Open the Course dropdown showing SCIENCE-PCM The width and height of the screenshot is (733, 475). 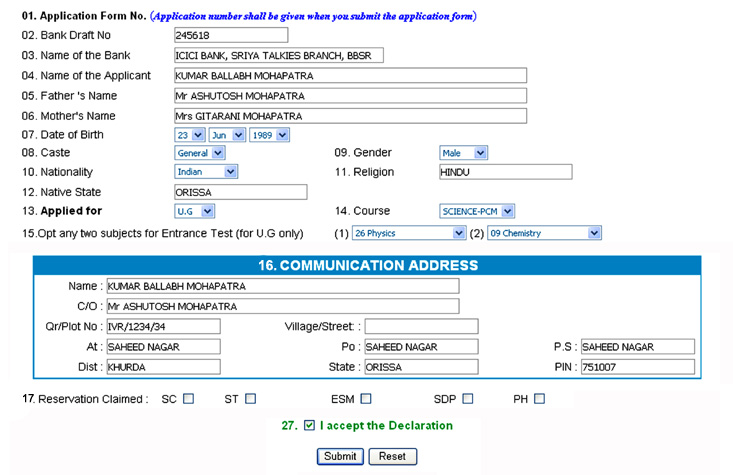point(477,211)
